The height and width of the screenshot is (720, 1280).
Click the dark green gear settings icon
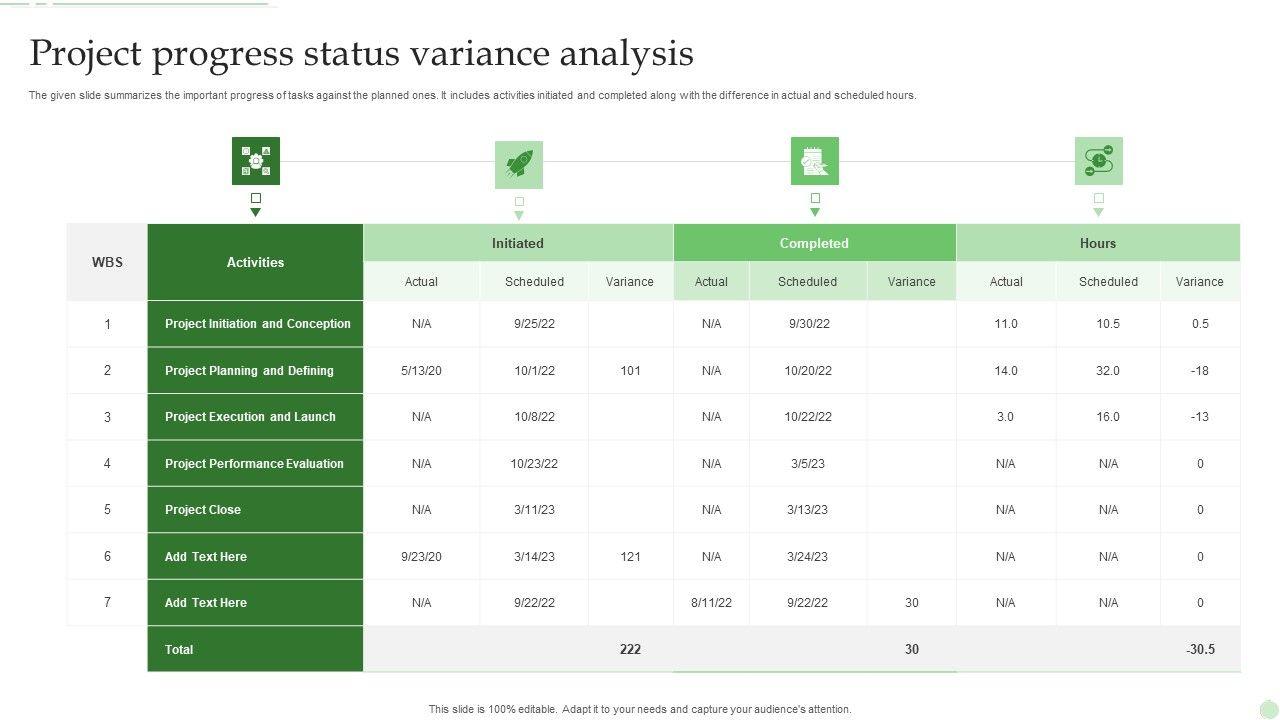pos(256,161)
